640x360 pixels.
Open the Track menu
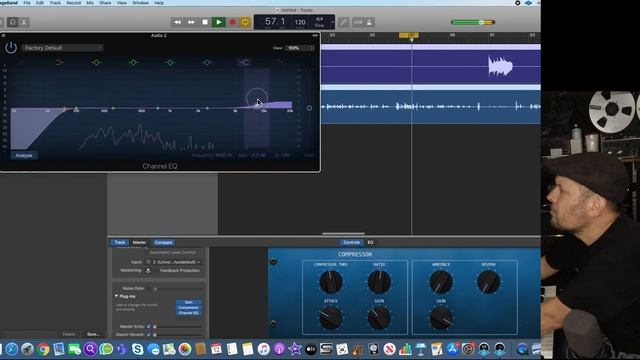point(55,3)
